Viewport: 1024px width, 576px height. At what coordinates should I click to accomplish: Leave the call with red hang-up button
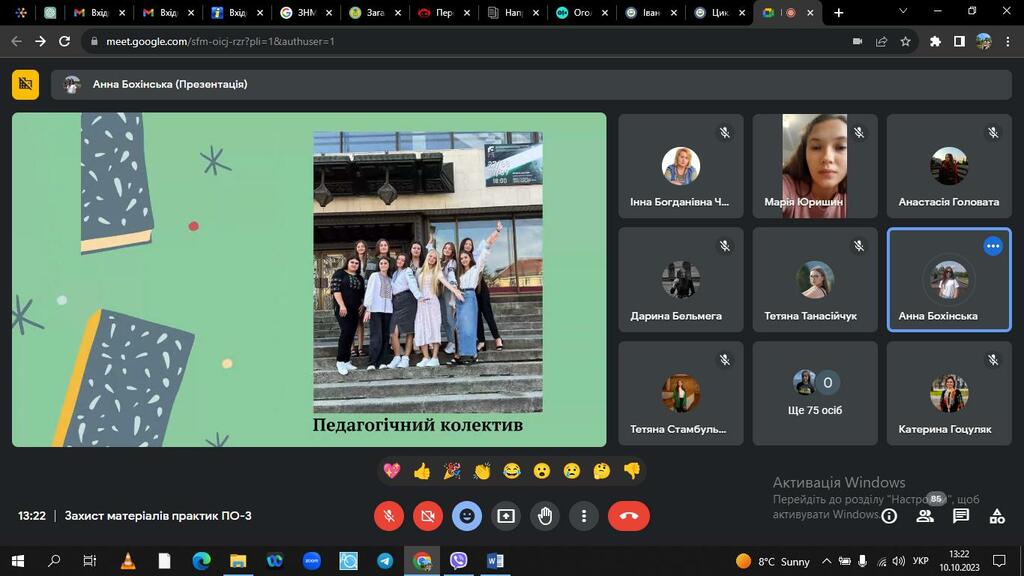(628, 516)
